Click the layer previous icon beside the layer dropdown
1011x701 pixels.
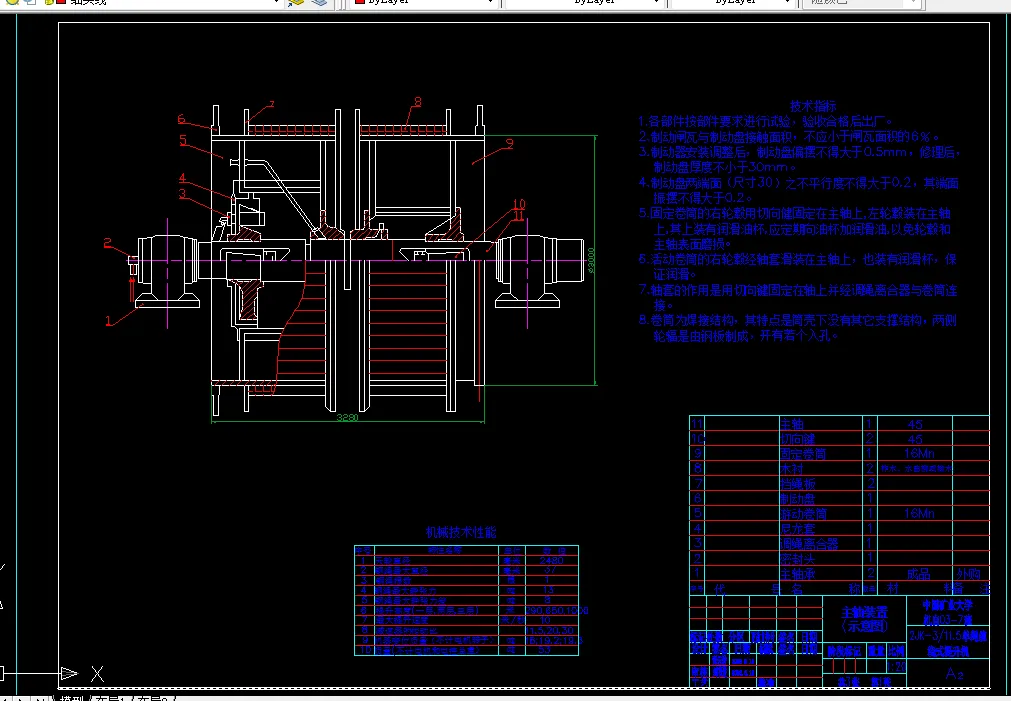(296, 2)
